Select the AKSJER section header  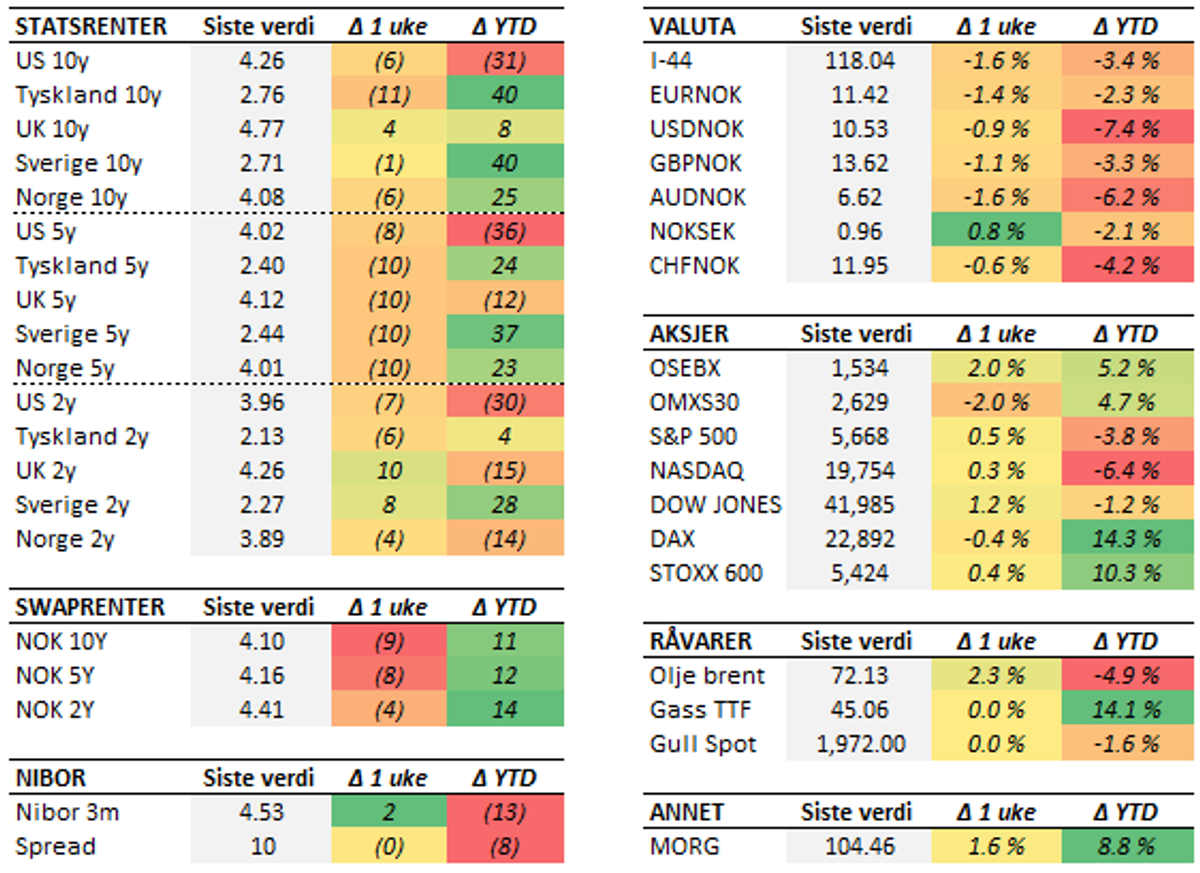coord(689,334)
